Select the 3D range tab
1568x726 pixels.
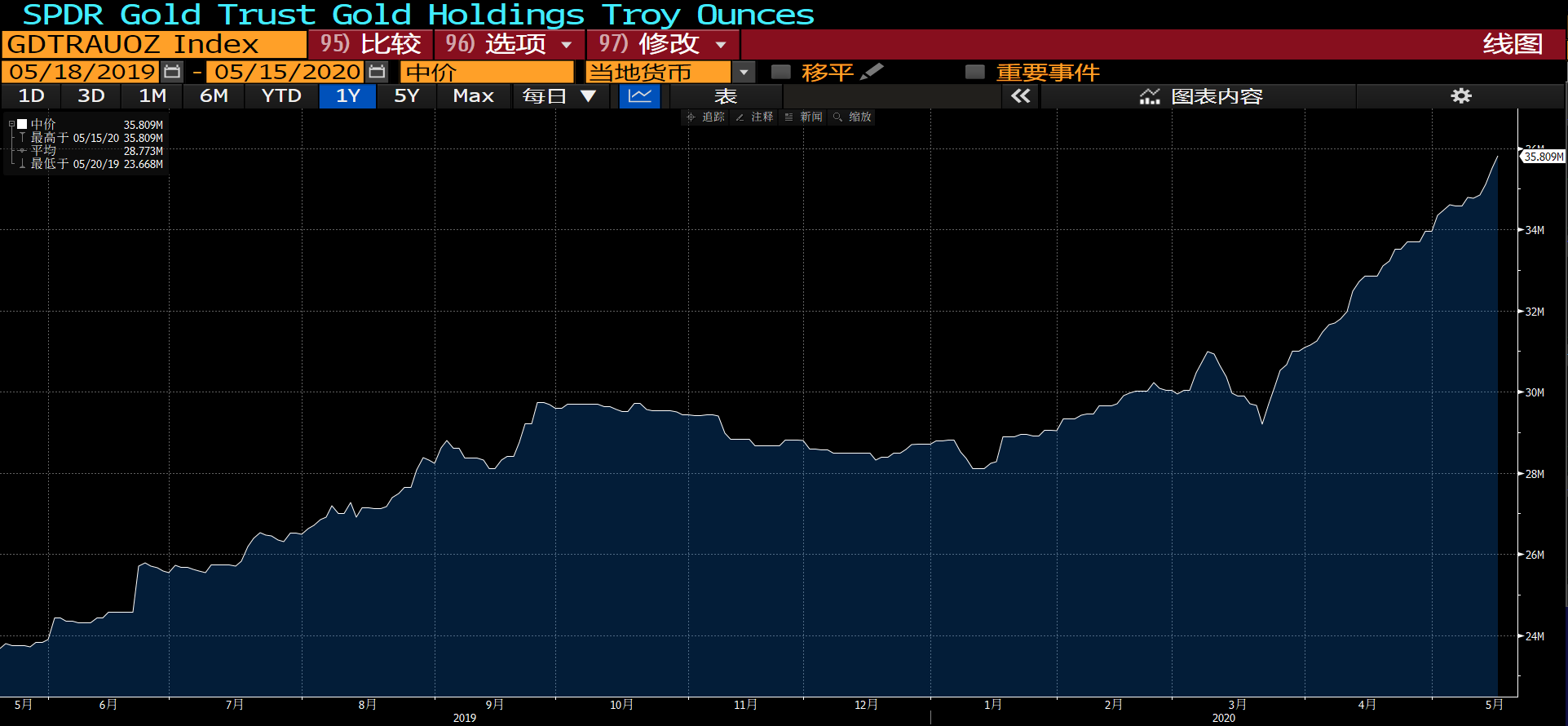click(x=91, y=96)
